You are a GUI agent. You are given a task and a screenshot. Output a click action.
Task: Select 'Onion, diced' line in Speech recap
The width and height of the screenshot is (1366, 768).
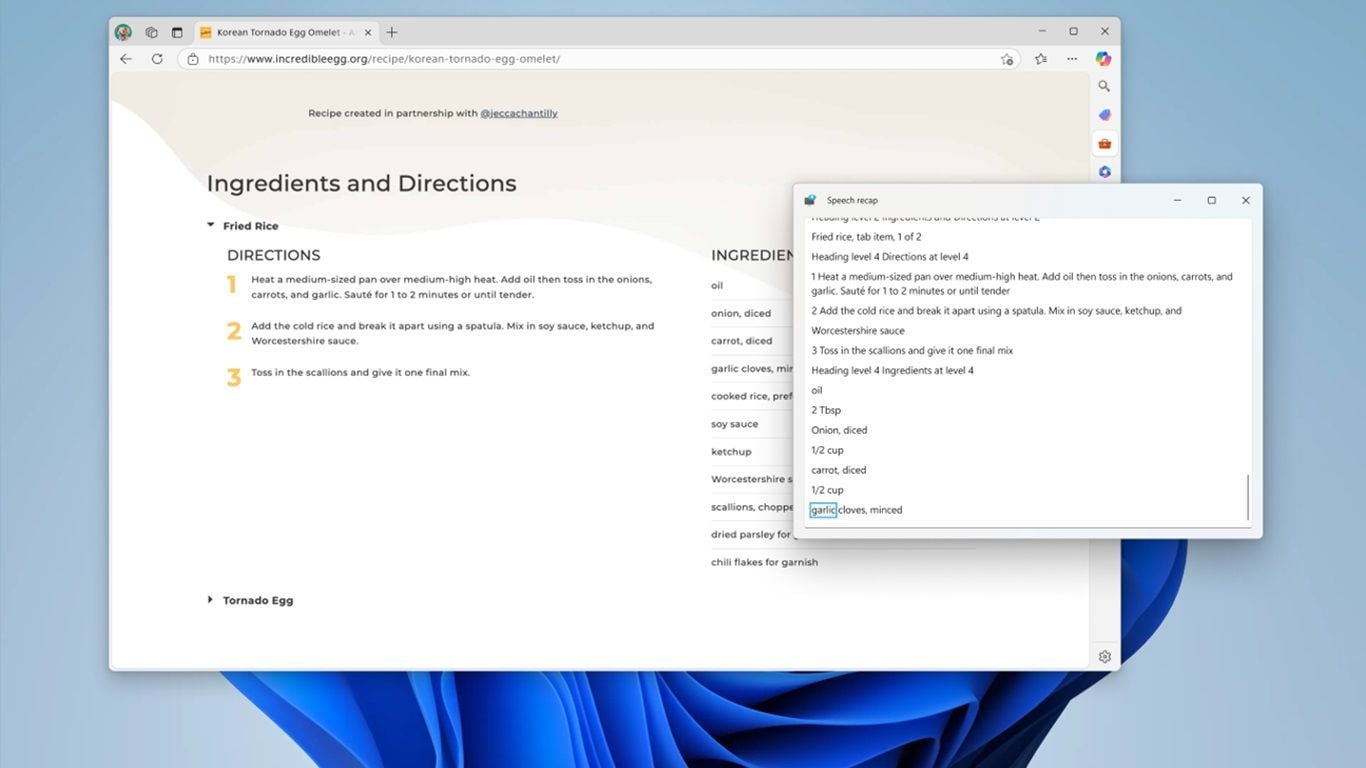pos(839,430)
